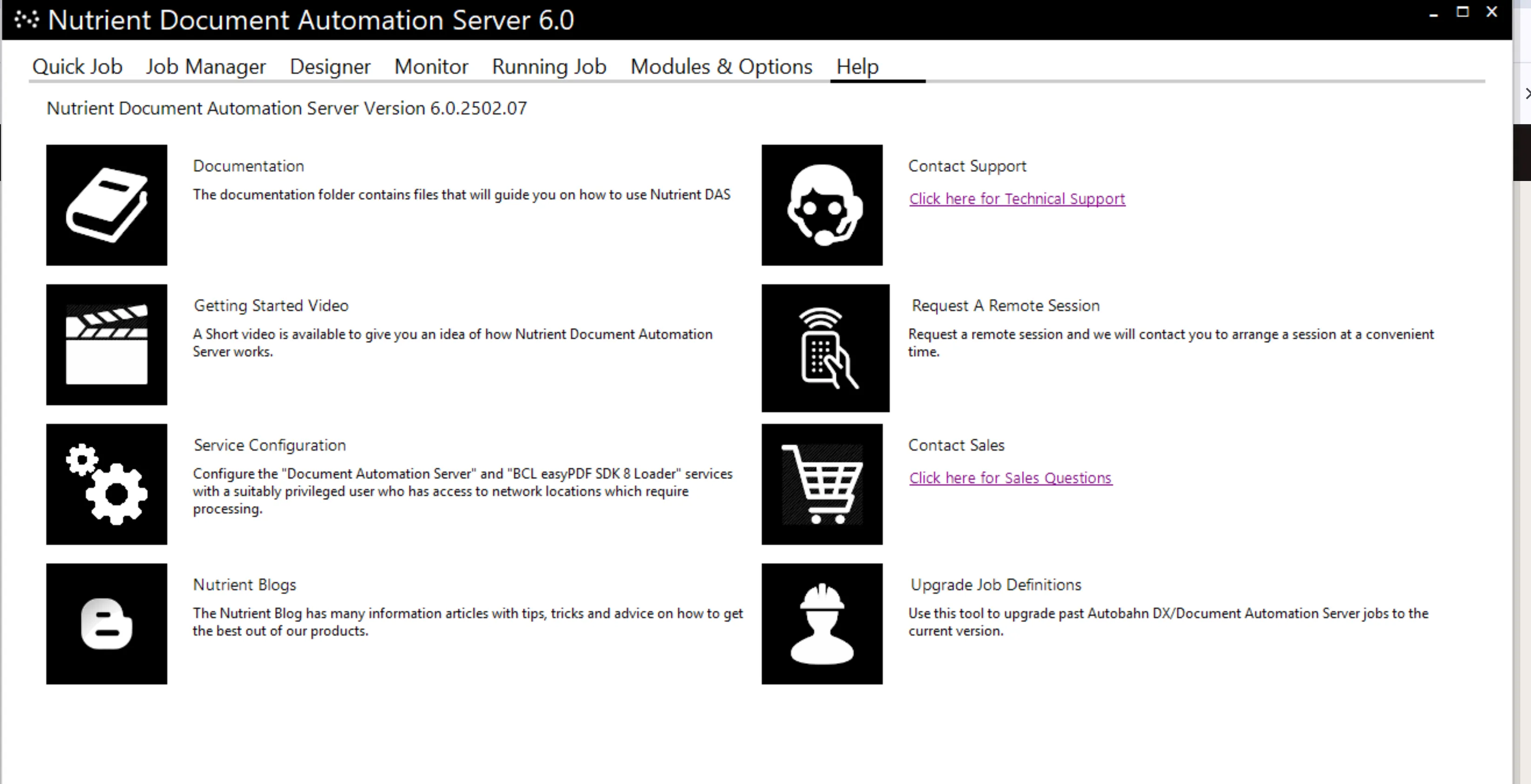Open the Running Job tab
The width and height of the screenshot is (1531, 784).
point(549,67)
